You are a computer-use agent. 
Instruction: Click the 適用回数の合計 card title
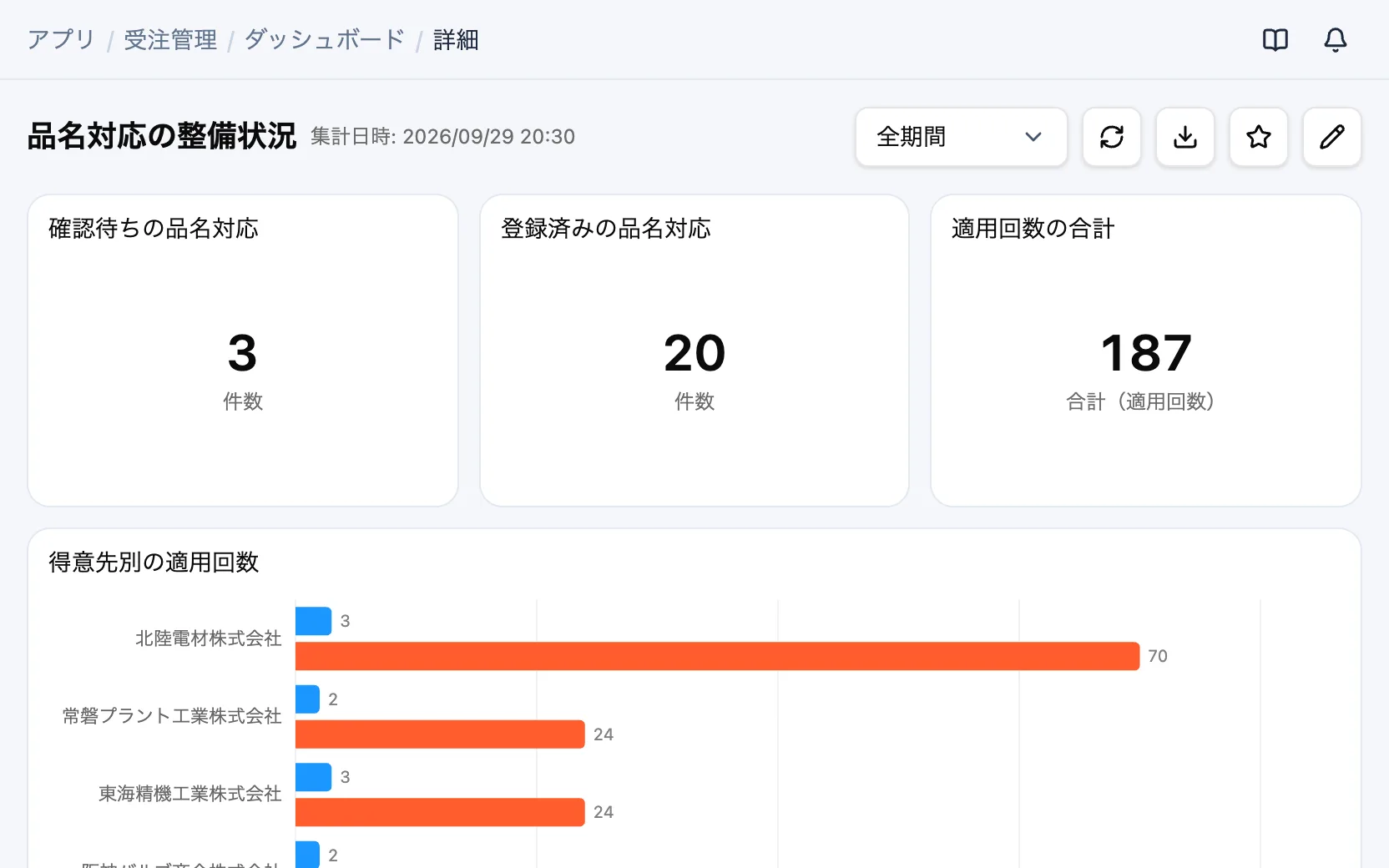click(x=1033, y=228)
